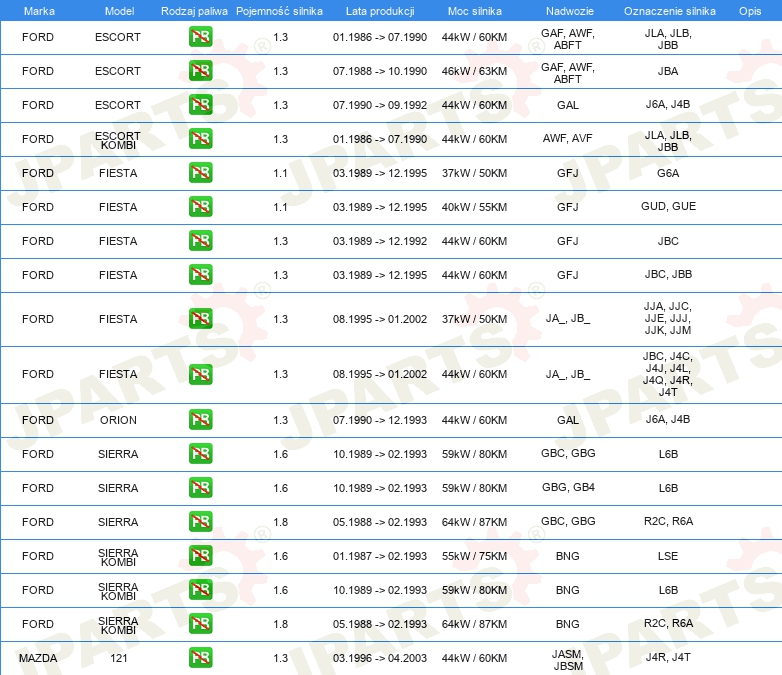Click date range 07.1990 -> 09.1992
Image resolution: width=782 pixels, height=675 pixels.
tap(380, 105)
